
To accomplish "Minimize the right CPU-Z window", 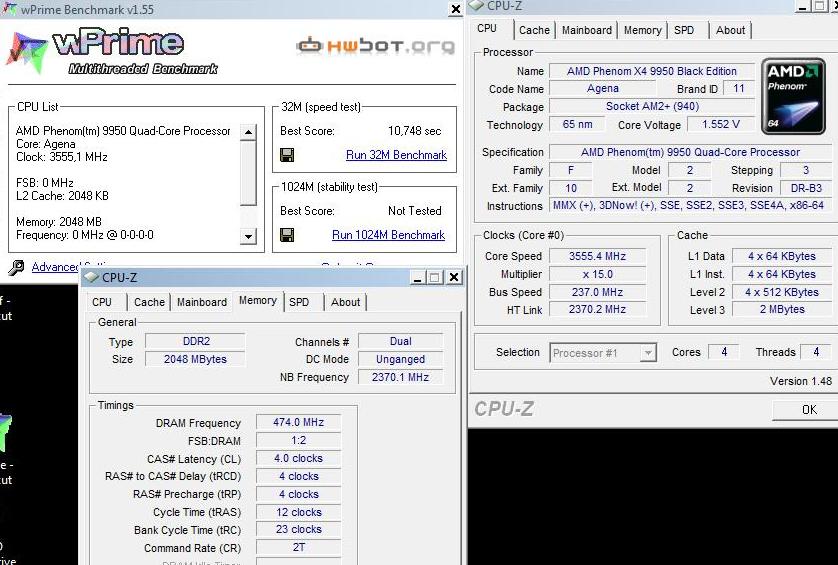I will pos(802,6).
